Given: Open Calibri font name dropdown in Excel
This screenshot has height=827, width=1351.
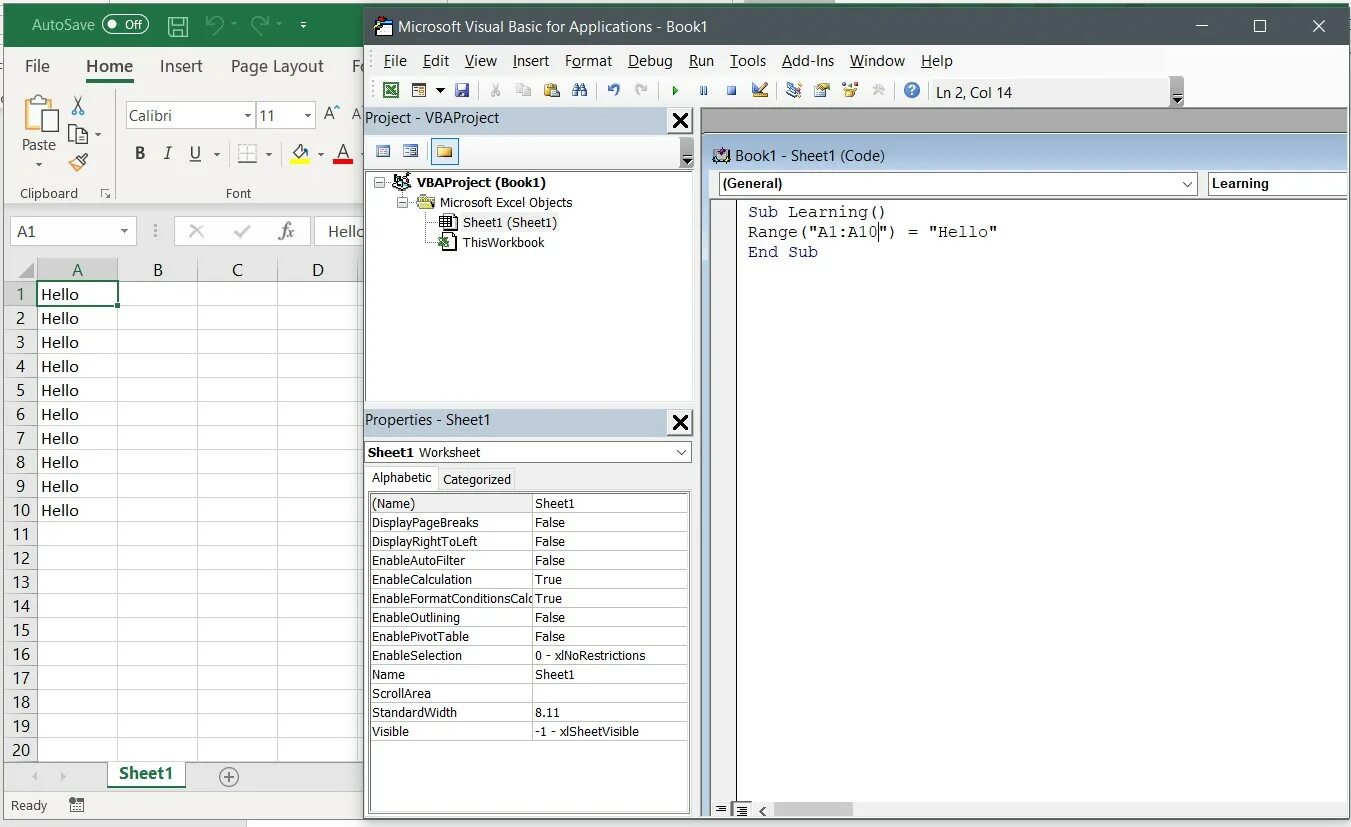Looking at the screenshot, I should [x=248, y=116].
